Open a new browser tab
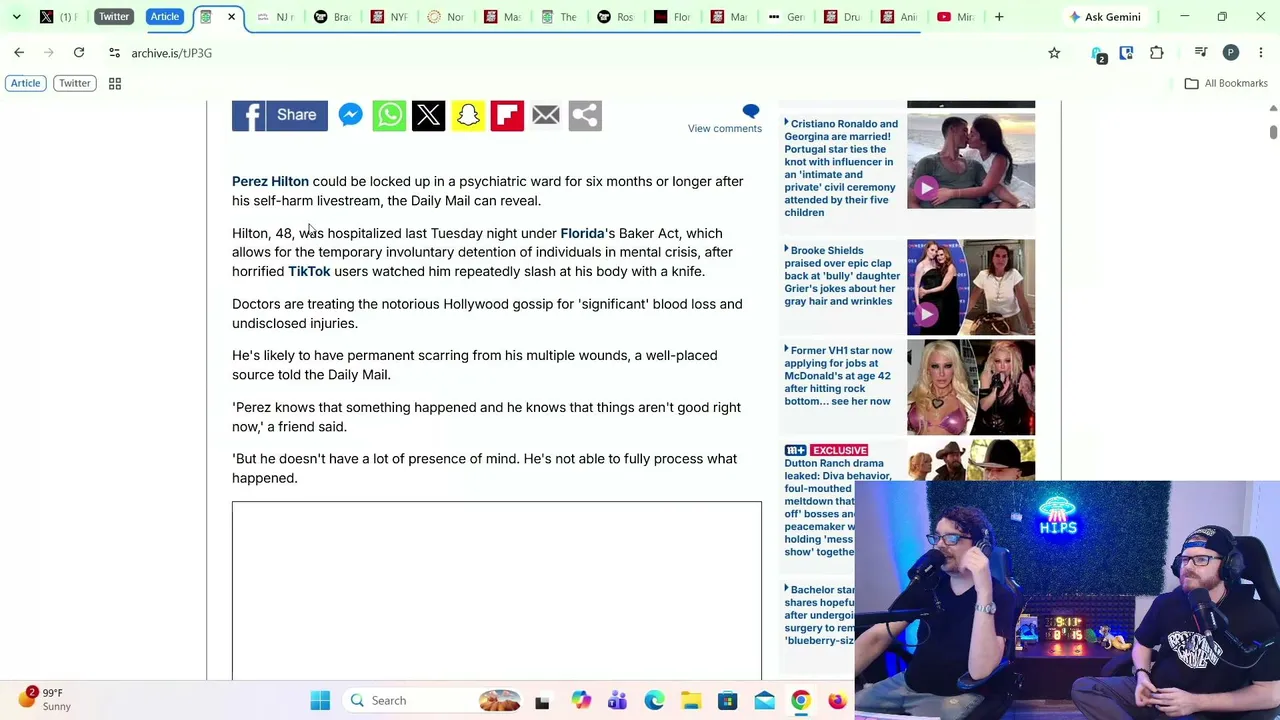Viewport: 1280px width, 720px height. click(x=999, y=17)
